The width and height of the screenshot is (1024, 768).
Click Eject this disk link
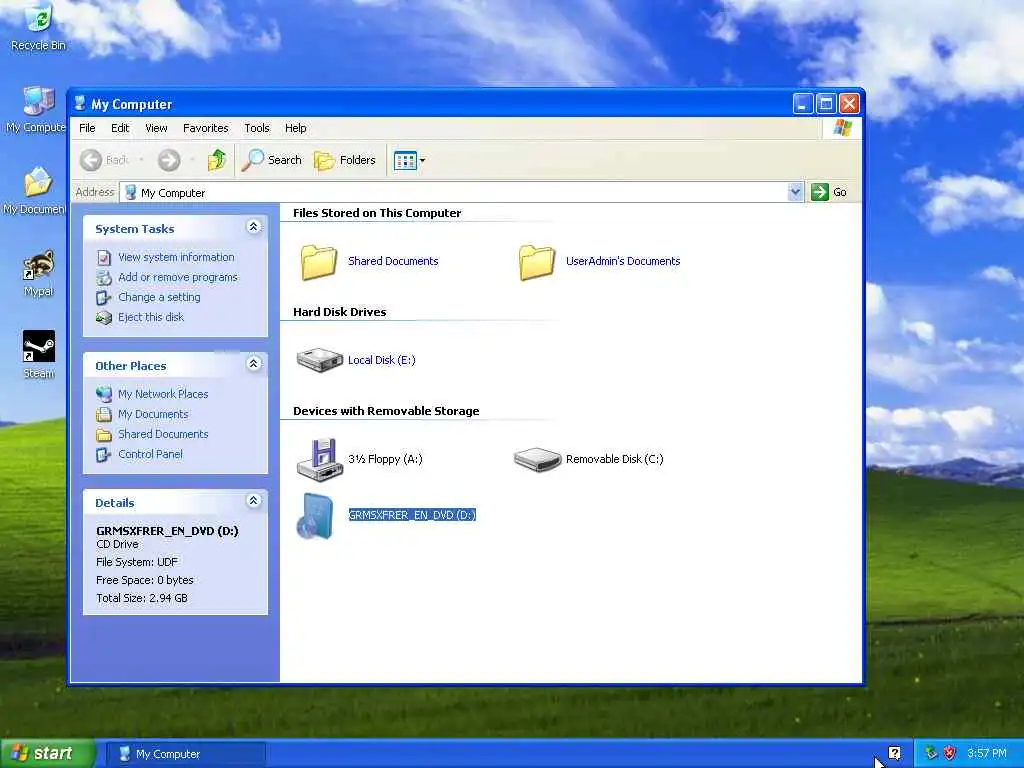point(151,317)
